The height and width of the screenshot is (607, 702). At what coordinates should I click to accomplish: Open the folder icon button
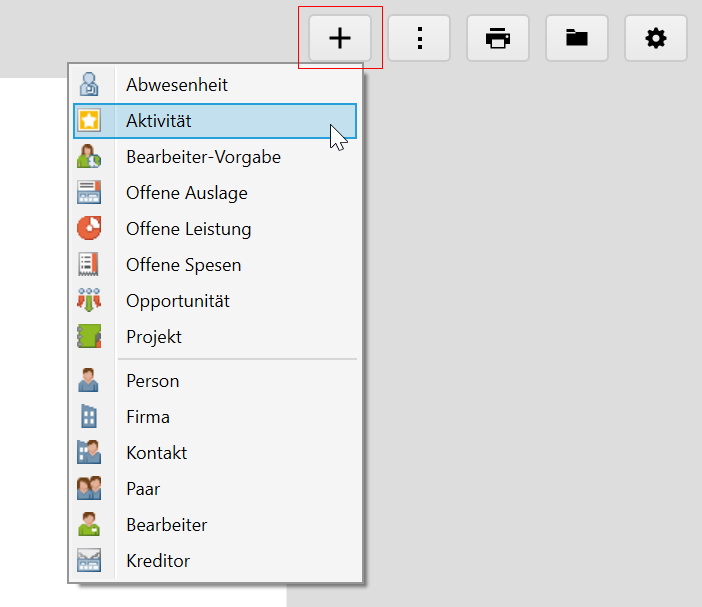pos(577,39)
